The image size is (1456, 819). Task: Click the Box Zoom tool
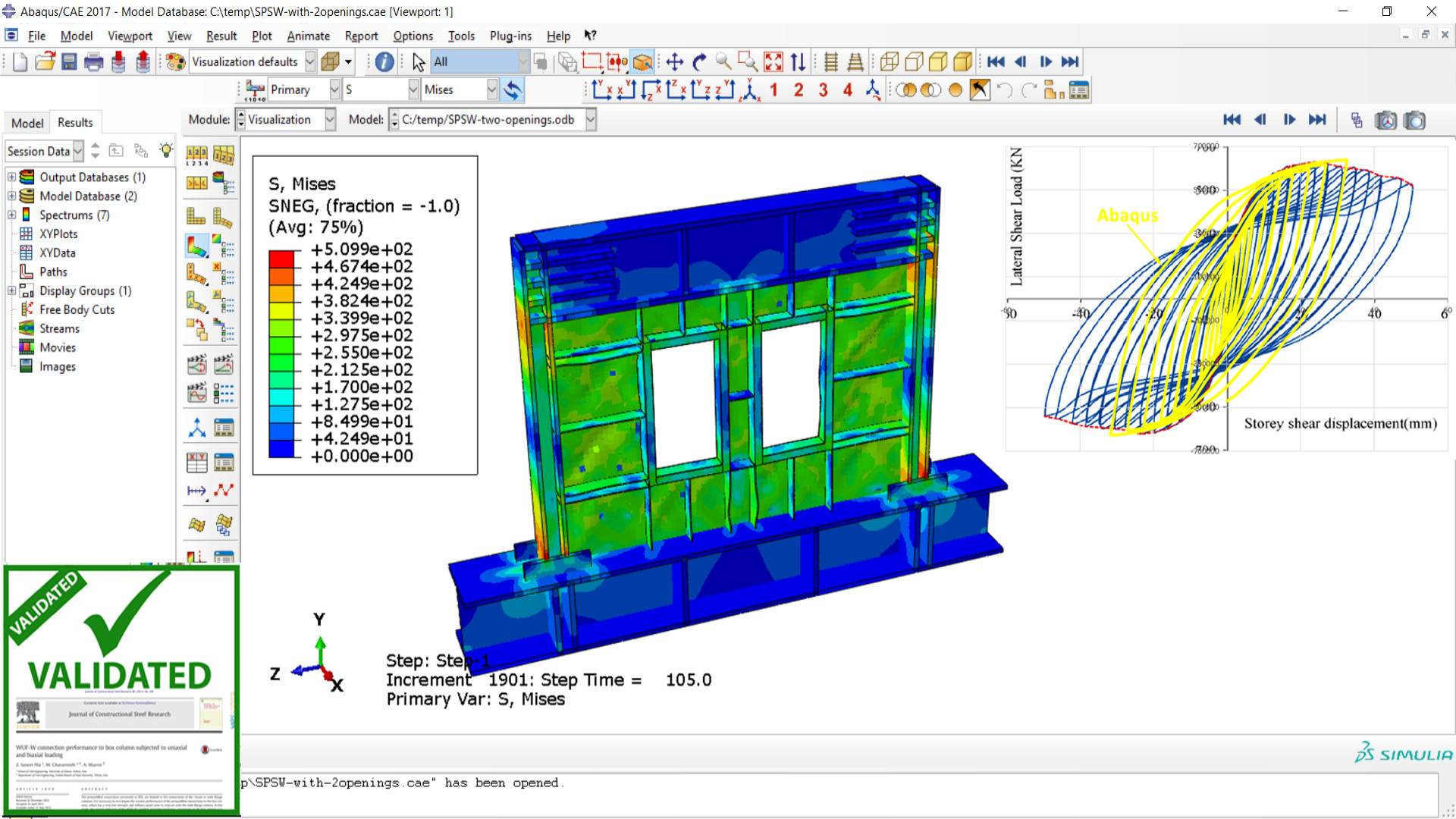pyautogui.click(x=748, y=62)
